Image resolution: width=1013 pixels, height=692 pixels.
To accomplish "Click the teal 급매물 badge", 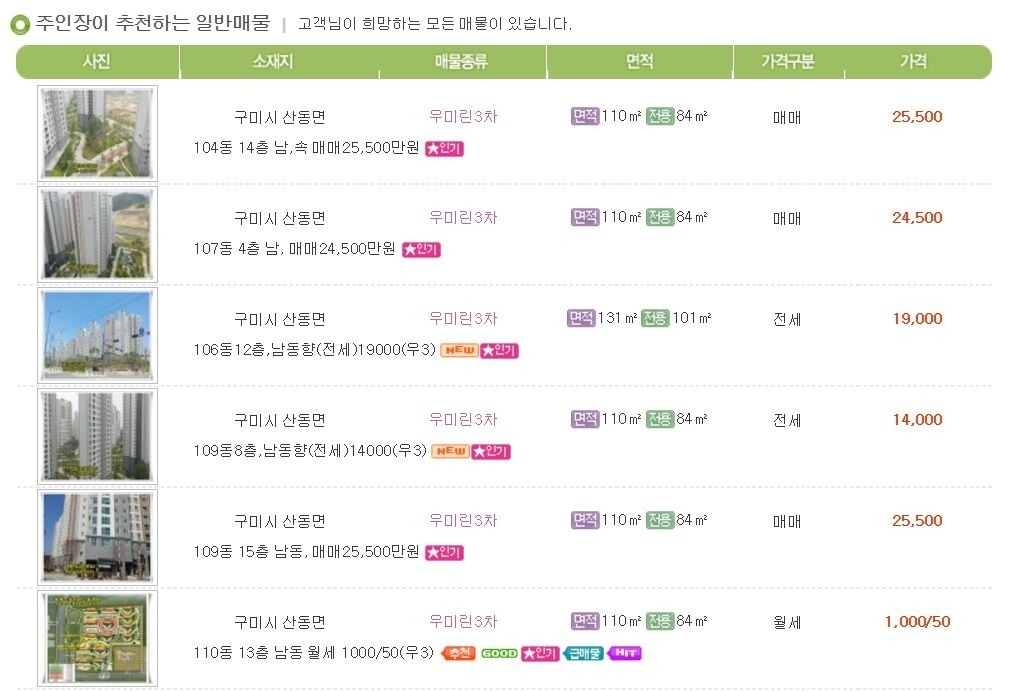I will tap(583, 653).
